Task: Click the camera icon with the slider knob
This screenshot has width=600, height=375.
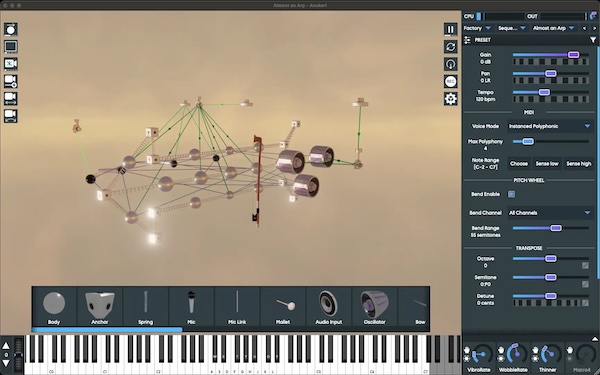Action: [11, 81]
